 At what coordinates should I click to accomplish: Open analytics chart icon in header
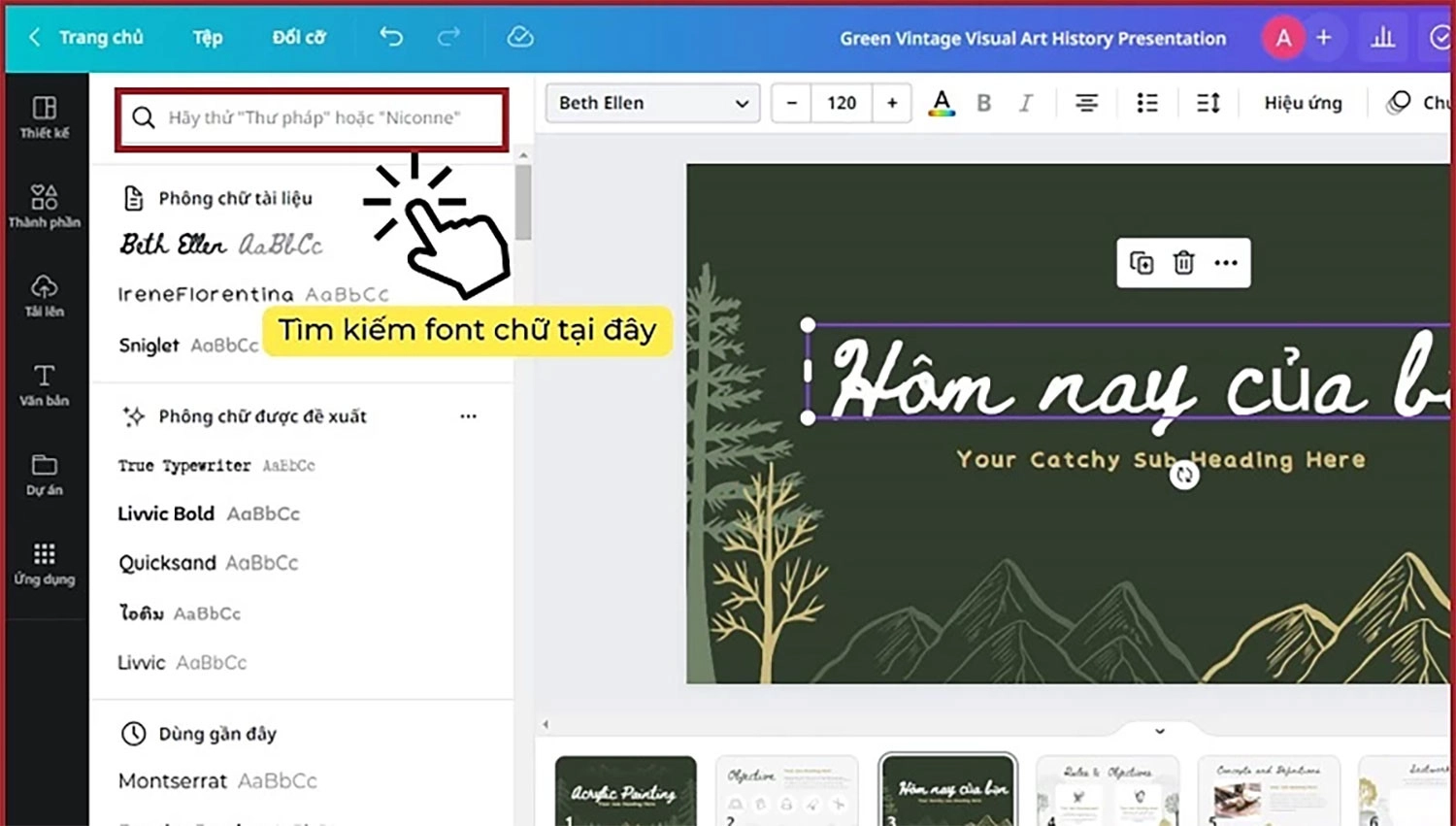pyautogui.click(x=1382, y=38)
